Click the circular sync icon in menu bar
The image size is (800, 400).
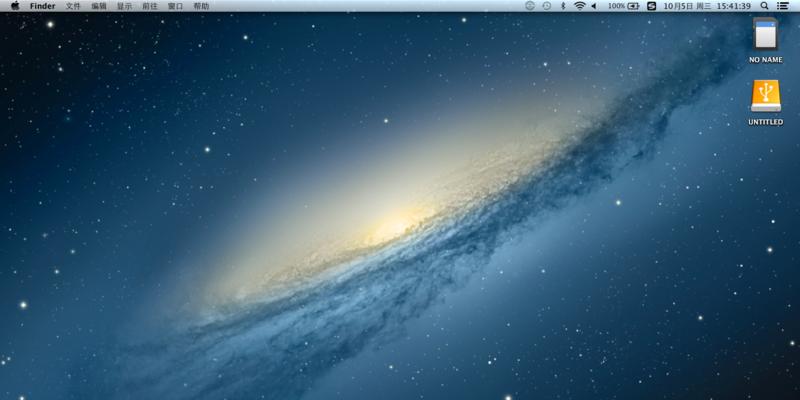tap(530, 6)
